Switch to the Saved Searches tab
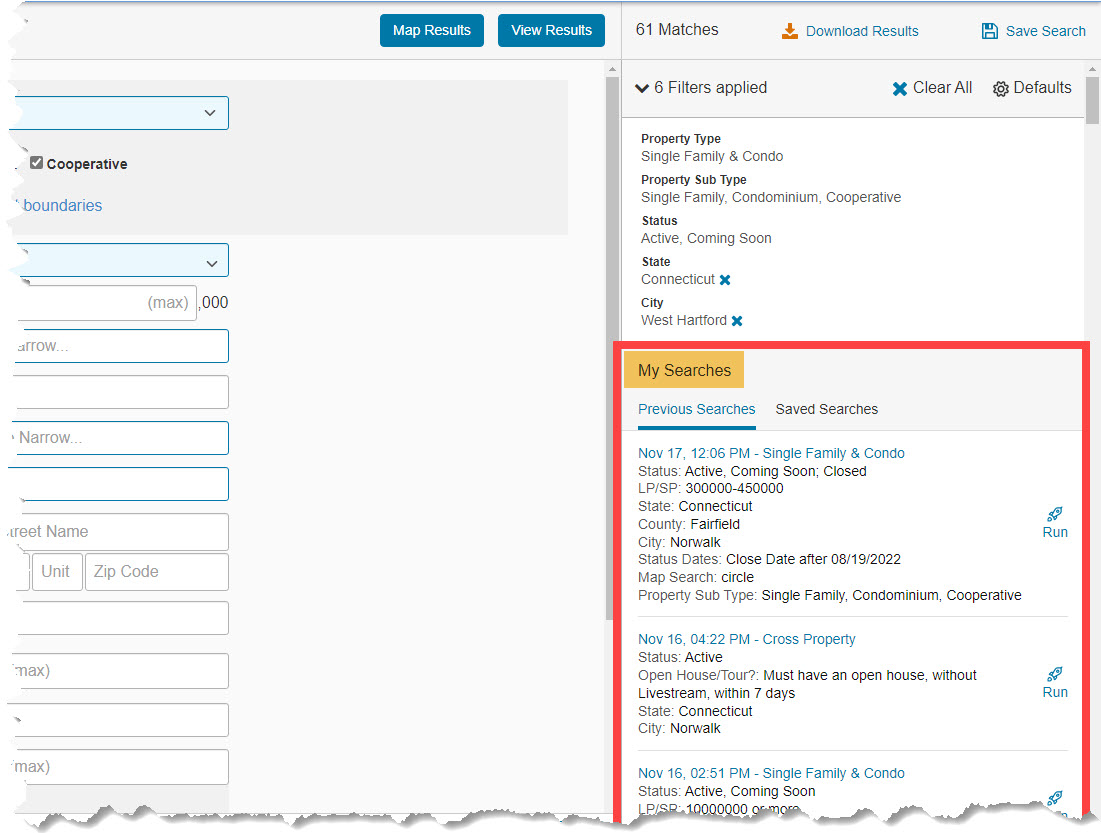The width and height of the screenshot is (1101, 833). [826, 409]
